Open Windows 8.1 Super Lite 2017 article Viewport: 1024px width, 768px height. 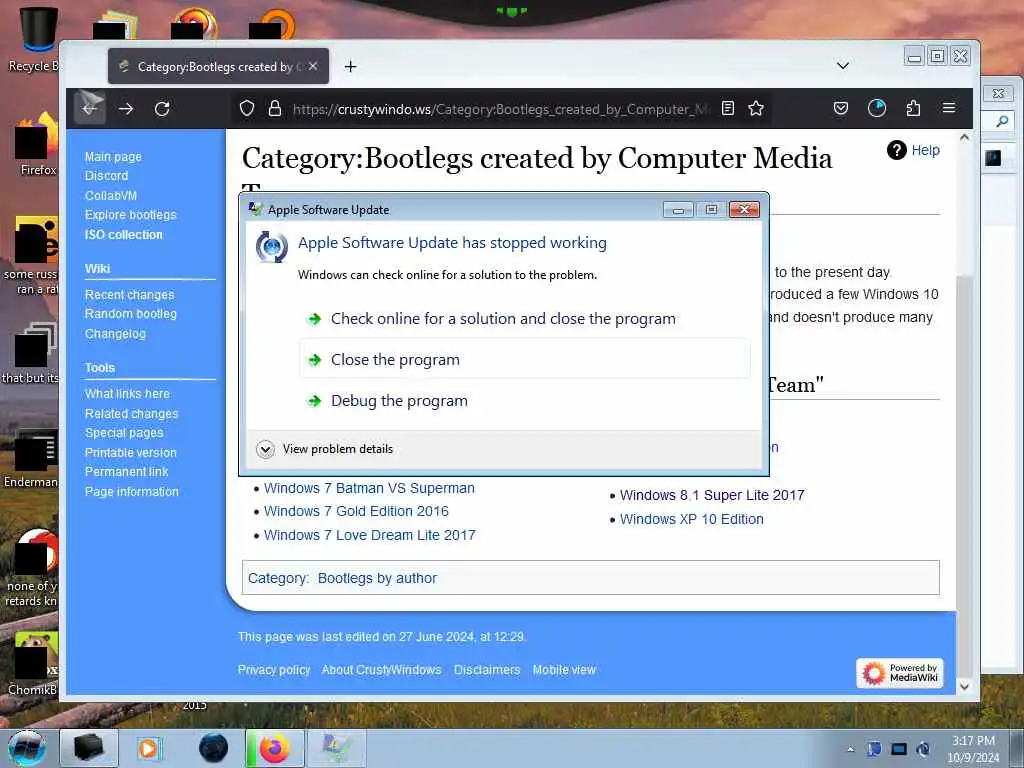[712, 495]
